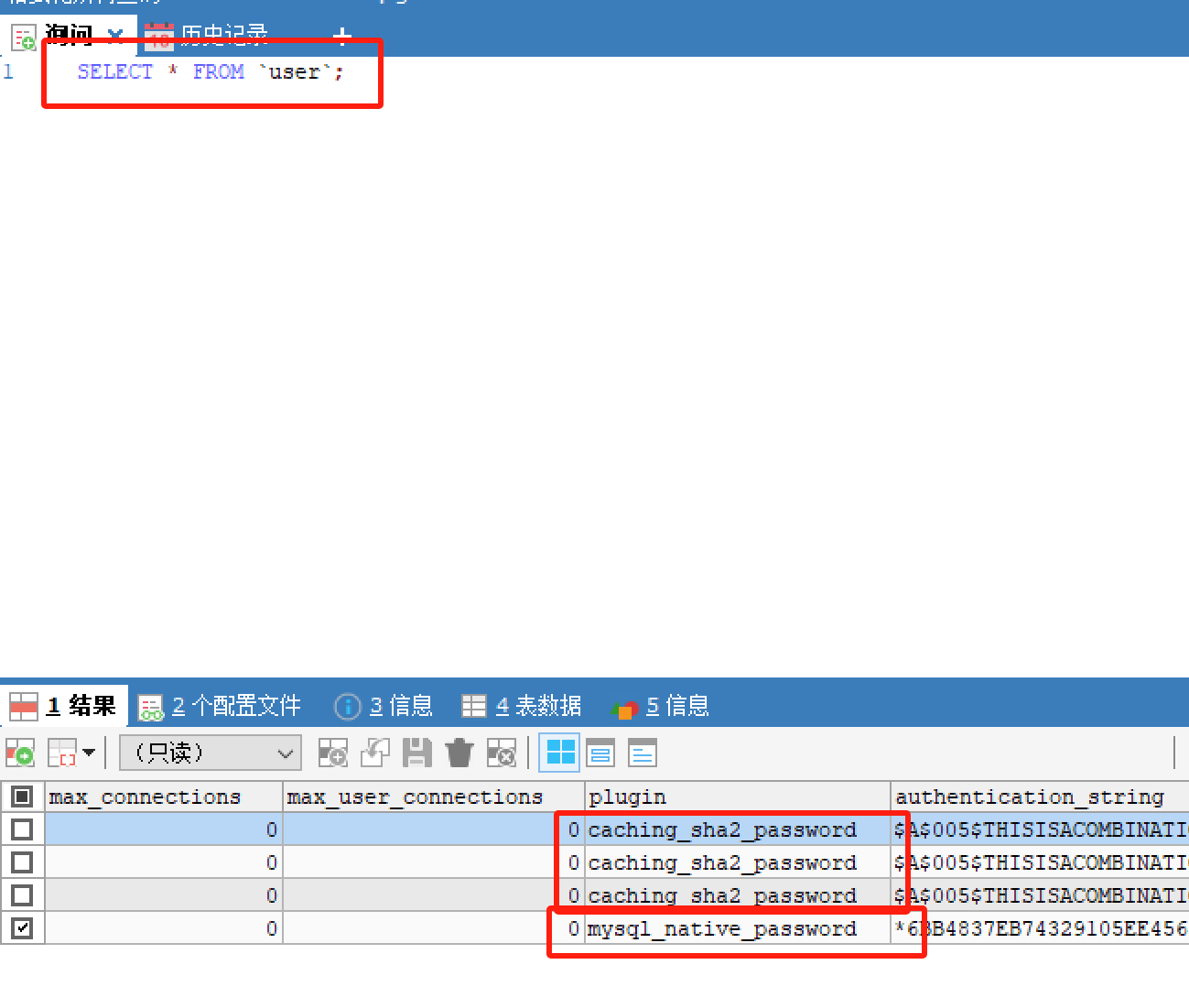Click the delete record trash icon

(459, 753)
